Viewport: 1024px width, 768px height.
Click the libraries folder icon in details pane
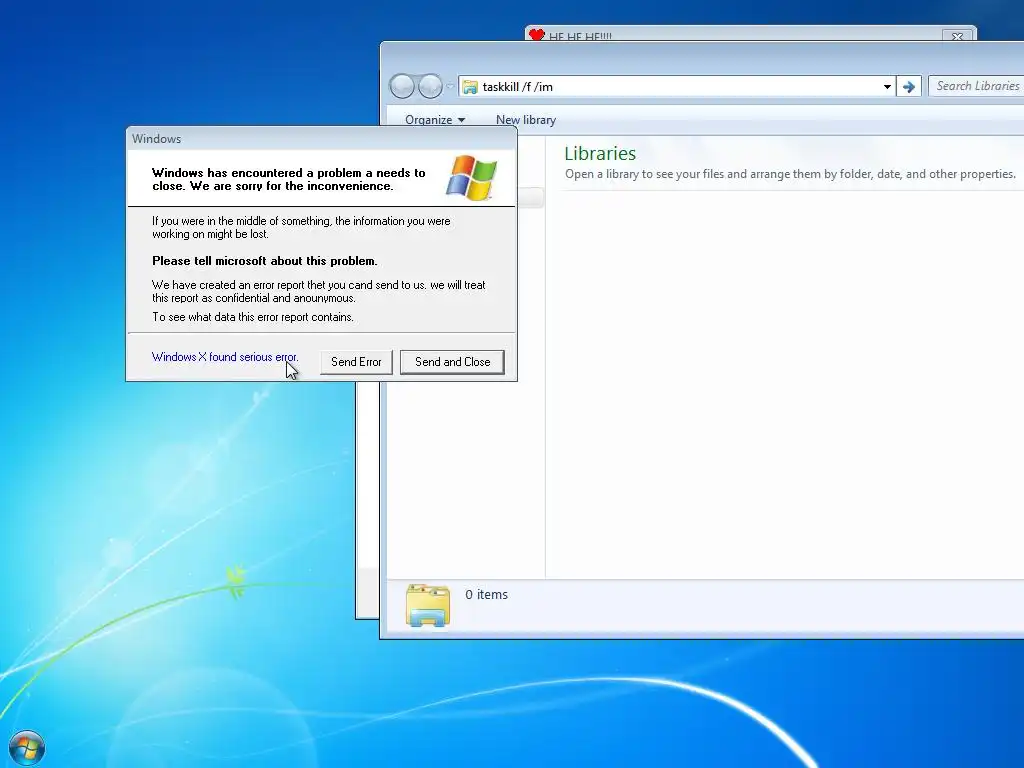[428, 605]
